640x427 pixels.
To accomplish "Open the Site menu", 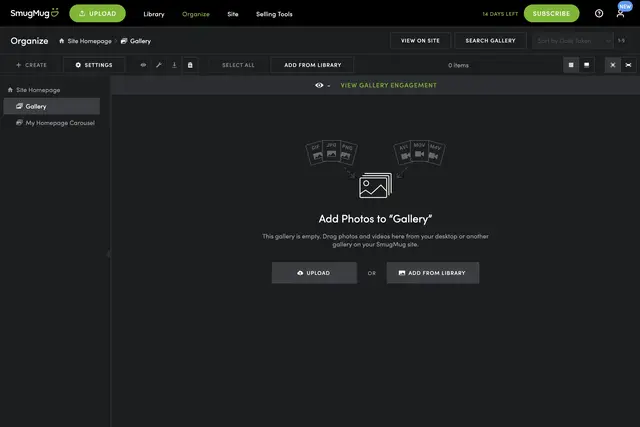I will [233, 14].
